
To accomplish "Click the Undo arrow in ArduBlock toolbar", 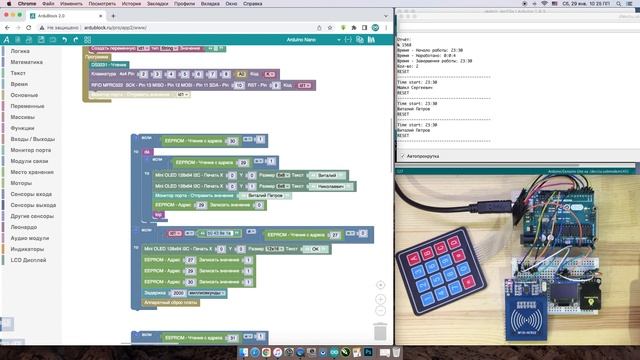I will 64,40.
